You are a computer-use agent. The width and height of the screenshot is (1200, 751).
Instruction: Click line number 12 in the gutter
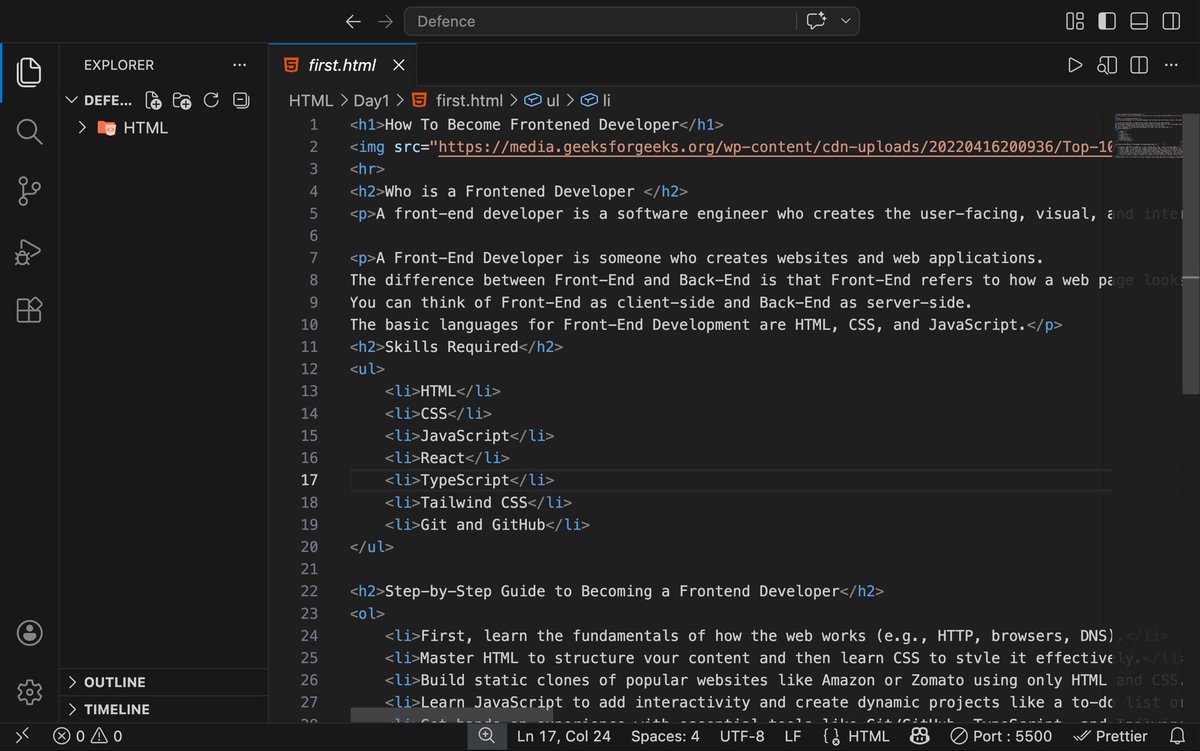click(309, 369)
